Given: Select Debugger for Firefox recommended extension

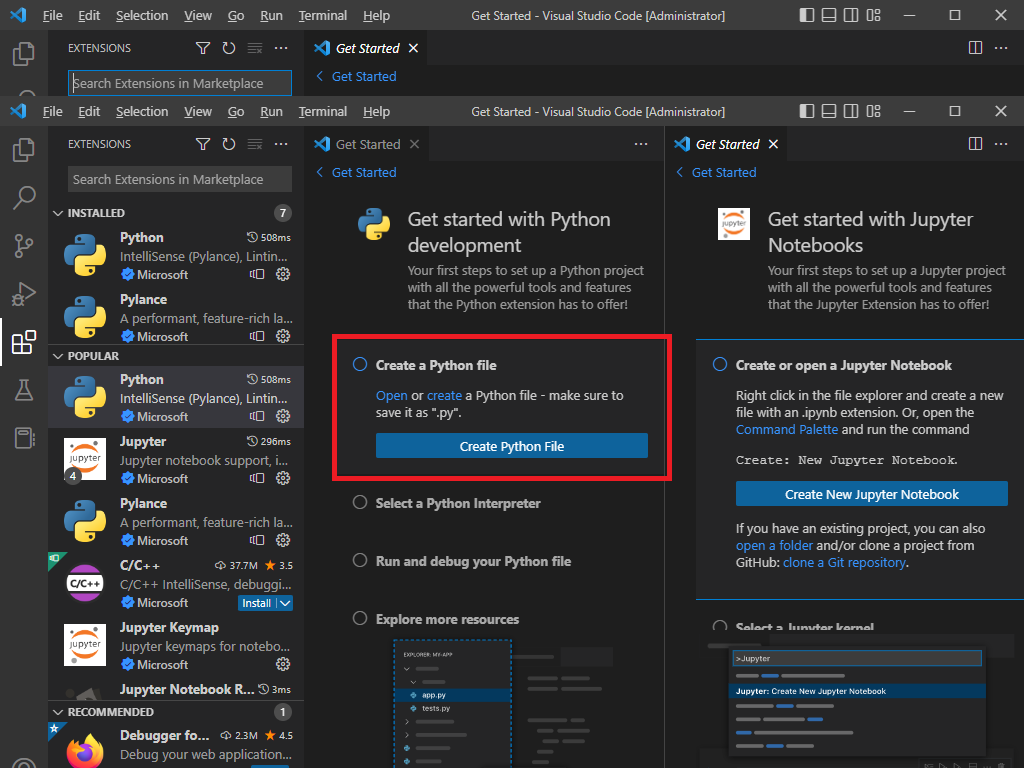Looking at the screenshot, I should tap(176, 746).
